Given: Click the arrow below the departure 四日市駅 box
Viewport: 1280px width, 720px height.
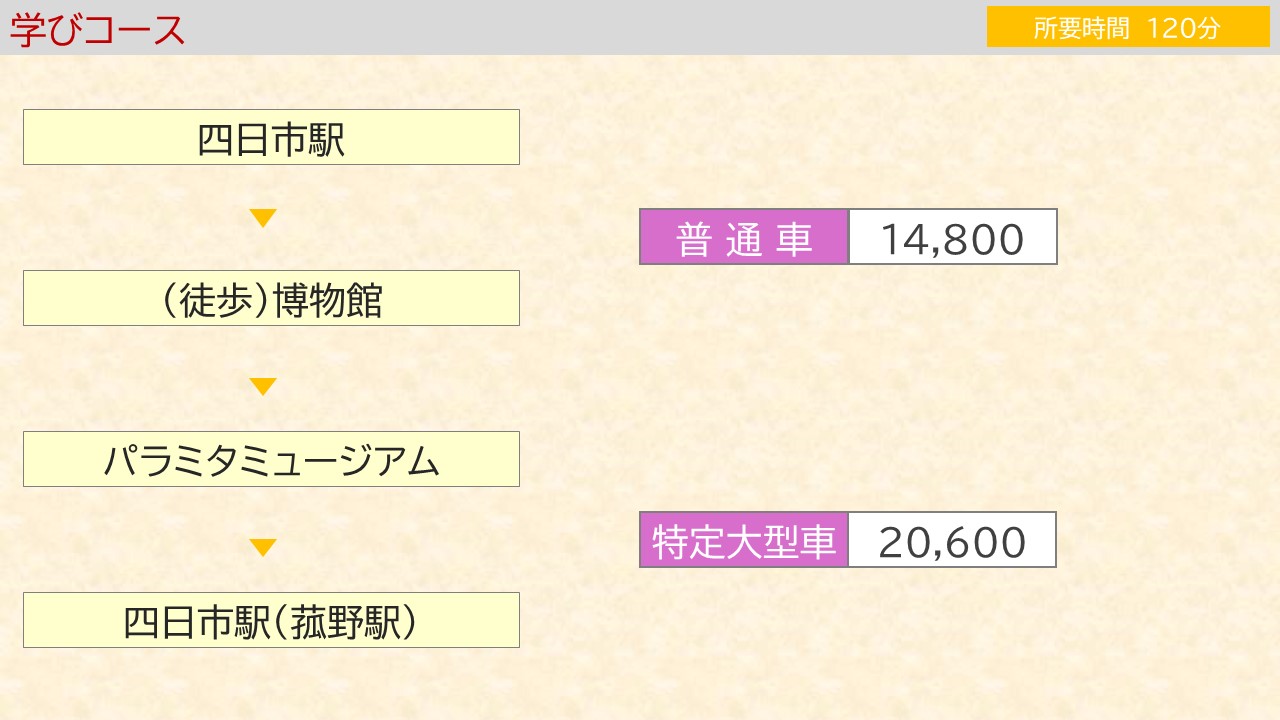Looking at the screenshot, I should (x=263, y=218).
